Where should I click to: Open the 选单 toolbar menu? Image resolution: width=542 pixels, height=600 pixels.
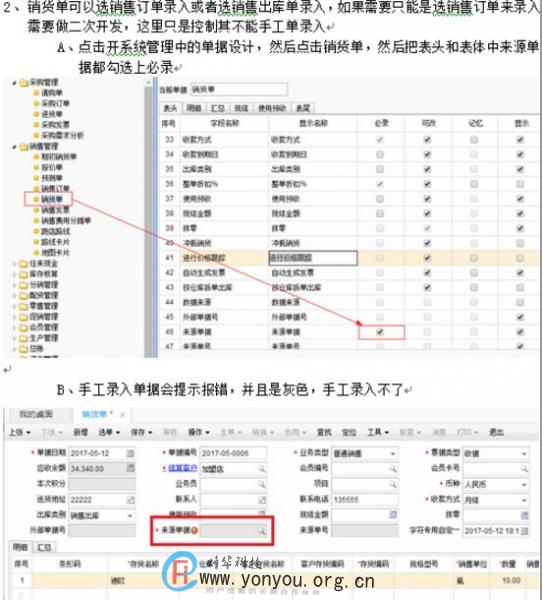coord(109,432)
